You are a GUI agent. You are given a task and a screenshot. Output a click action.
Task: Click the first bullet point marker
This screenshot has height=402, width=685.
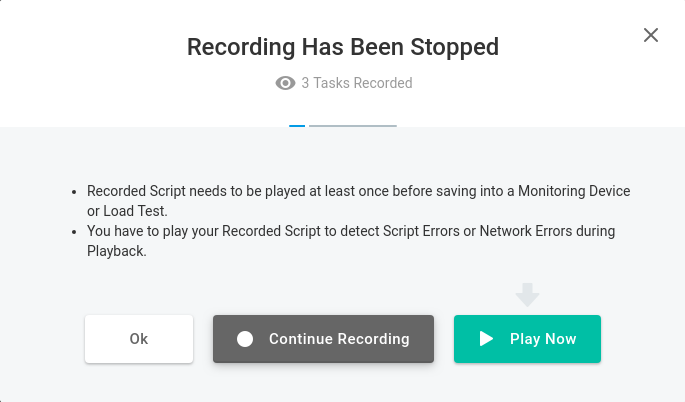pyautogui.click(x=74, y=192)
